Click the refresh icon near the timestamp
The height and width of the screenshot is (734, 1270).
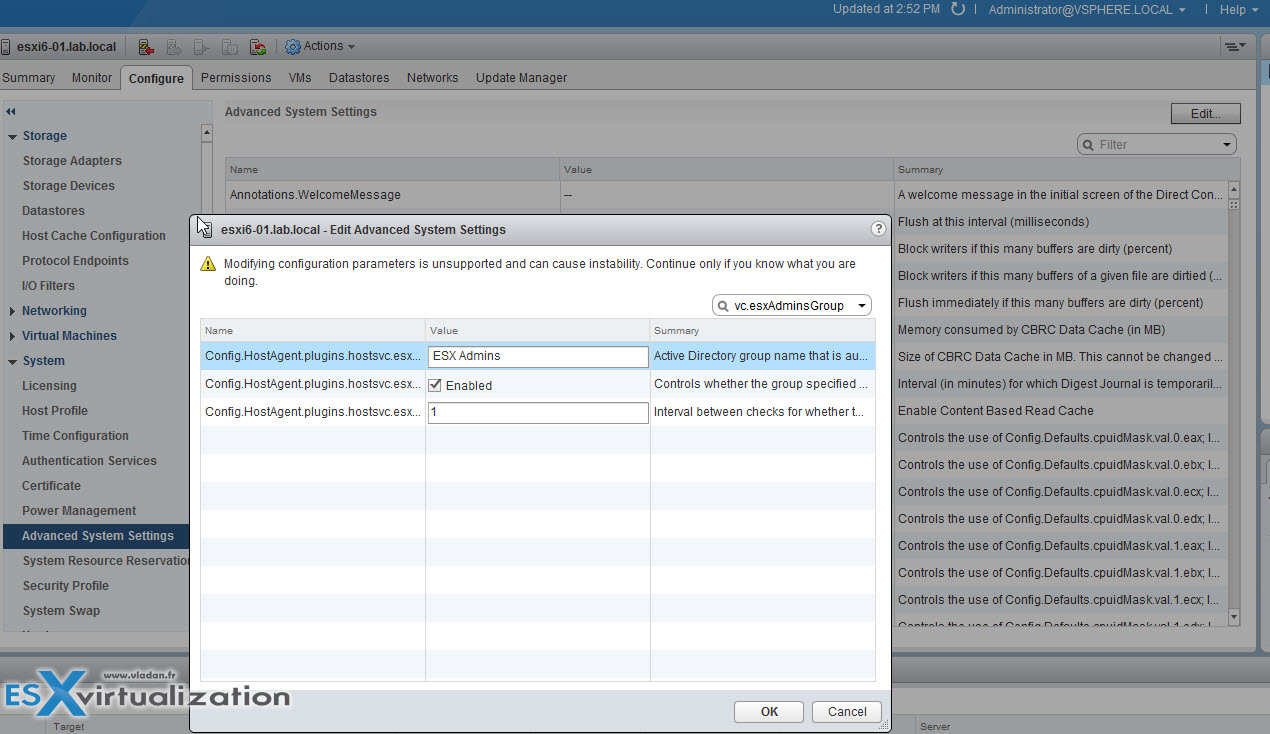(958, 9)
